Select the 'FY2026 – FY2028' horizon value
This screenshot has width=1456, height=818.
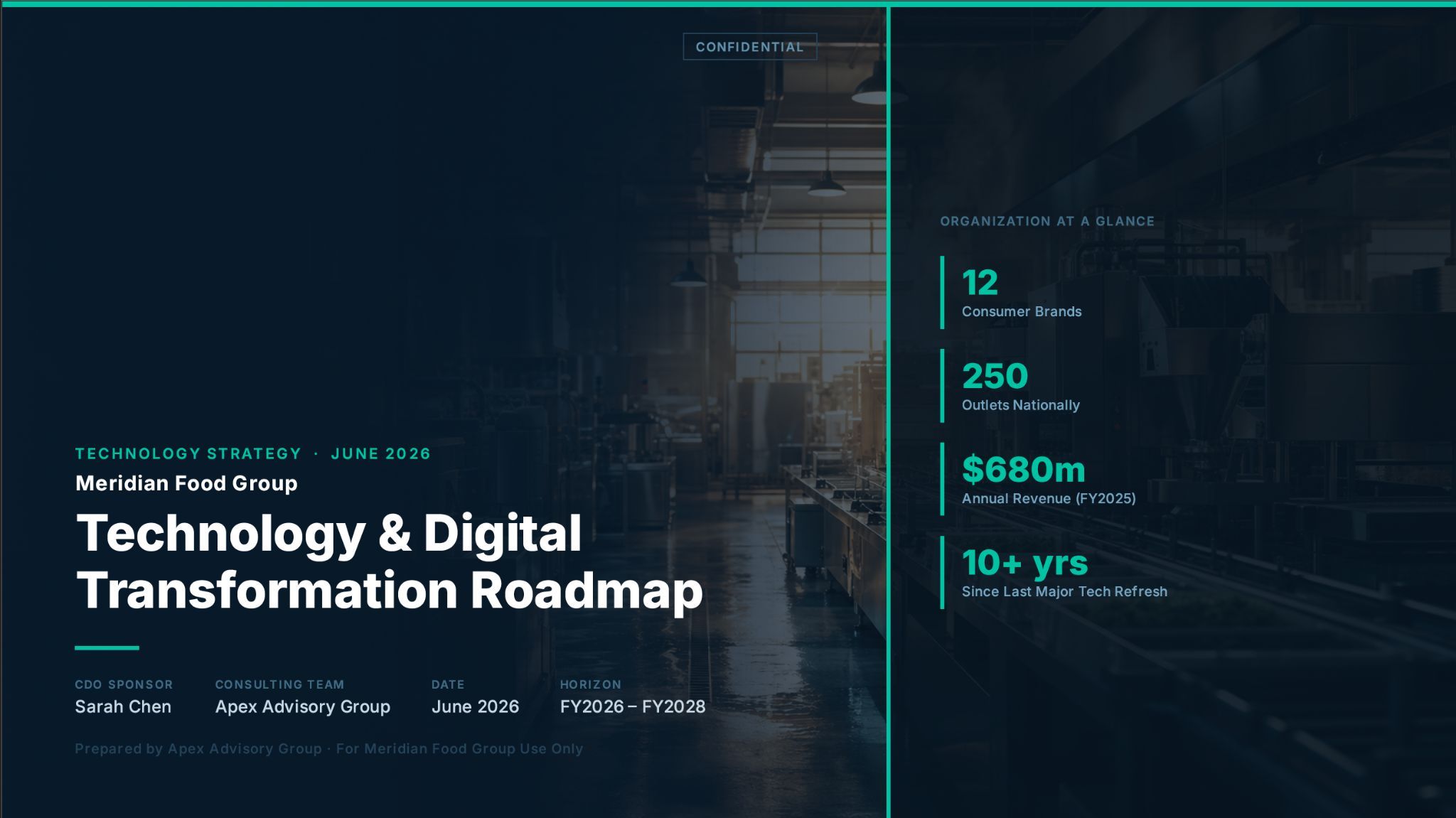point(633,706)
